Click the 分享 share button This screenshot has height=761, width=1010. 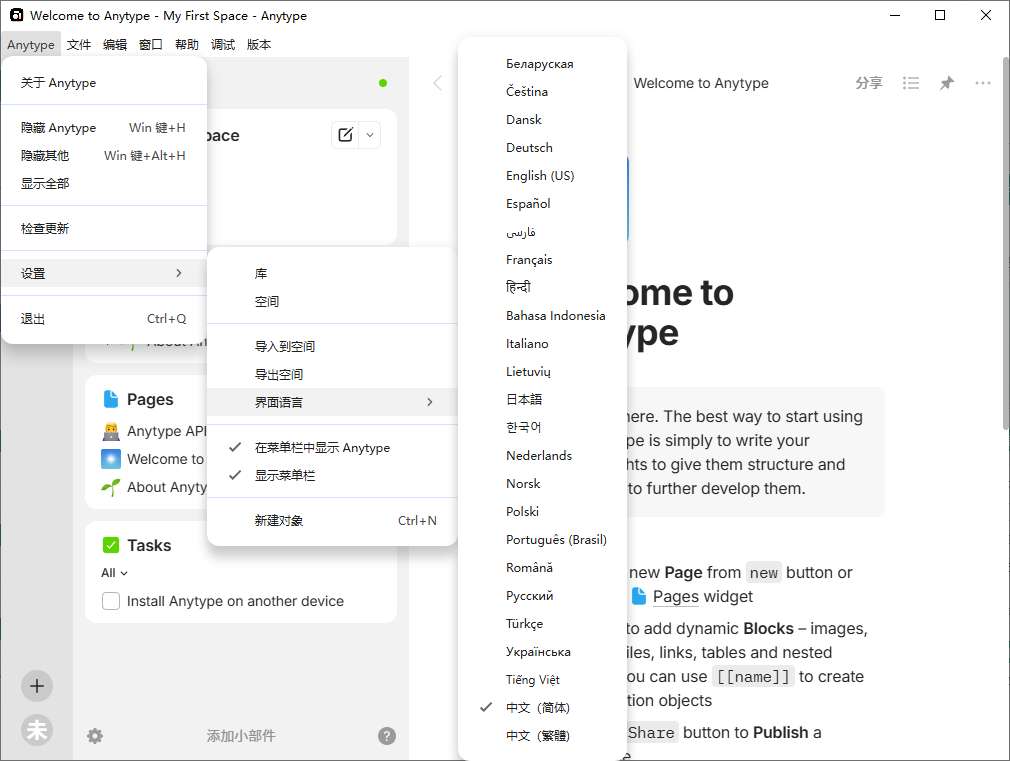coord(869,83)
